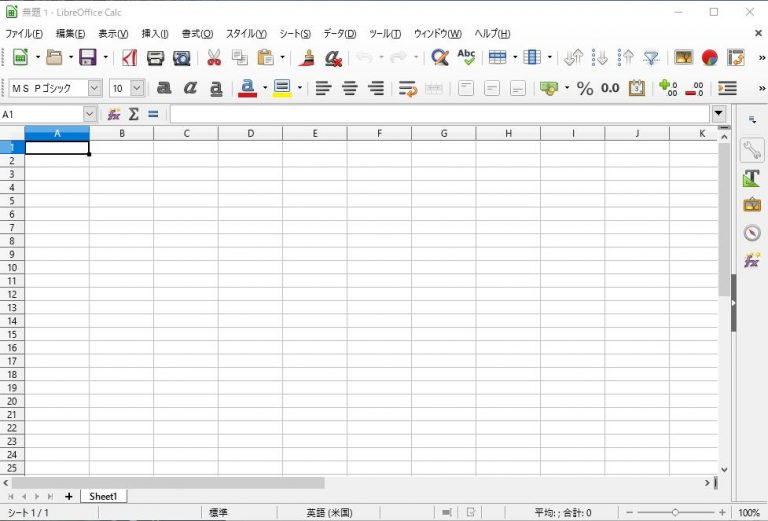768x521 pixels.
Task: Activate the clone formatting paintbrush
Action: click(x=307, y=58)
